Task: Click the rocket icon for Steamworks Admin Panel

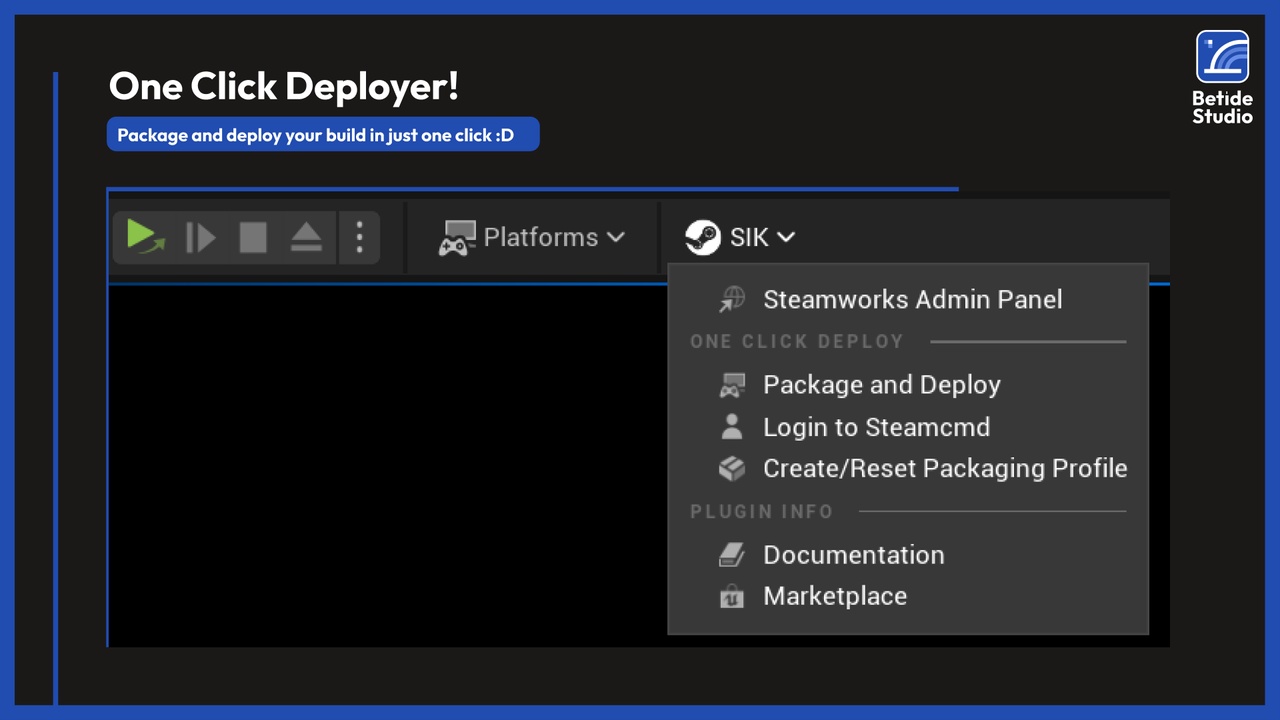Action: [x=731, y=299]
